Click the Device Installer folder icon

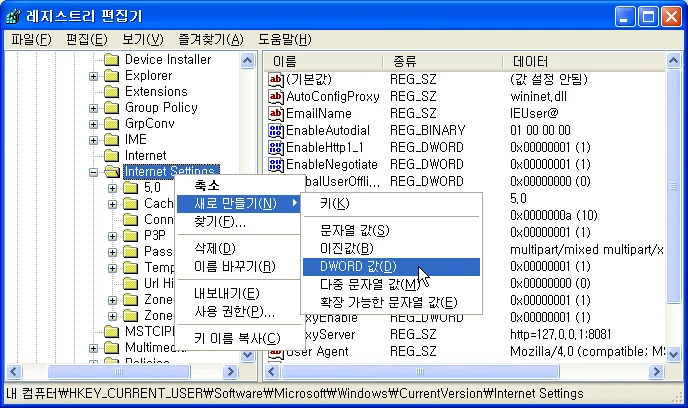pyautogui.click(x=112, y=59)
